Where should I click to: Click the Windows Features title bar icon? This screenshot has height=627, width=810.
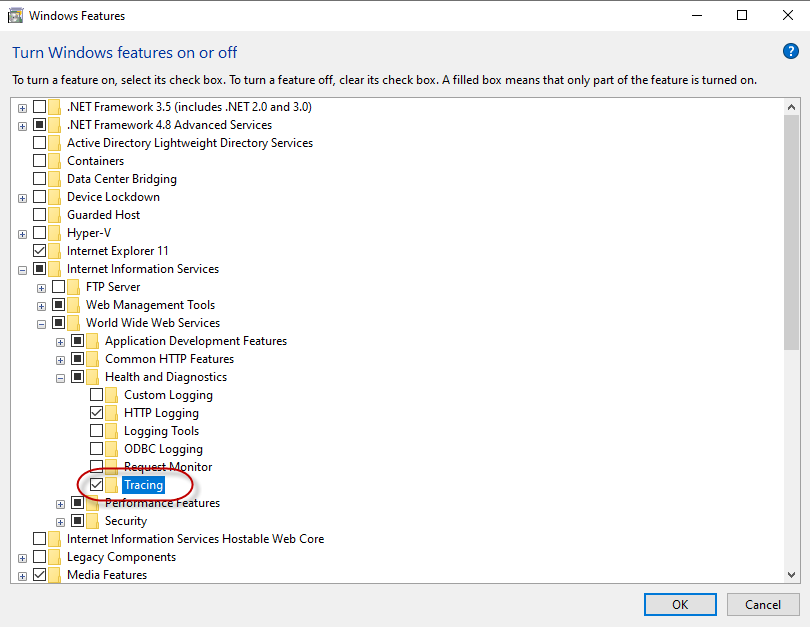[x=15, y=16]
